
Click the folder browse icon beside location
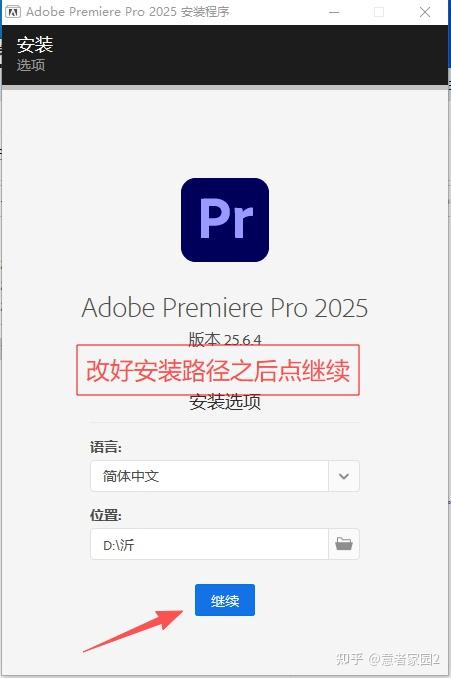pos(344,544)
